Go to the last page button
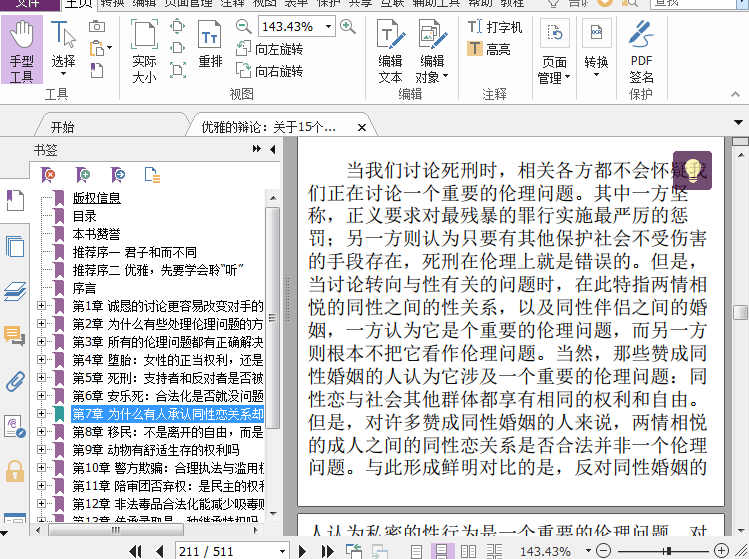This screenshot has width=749, height=559. (327, 551)
